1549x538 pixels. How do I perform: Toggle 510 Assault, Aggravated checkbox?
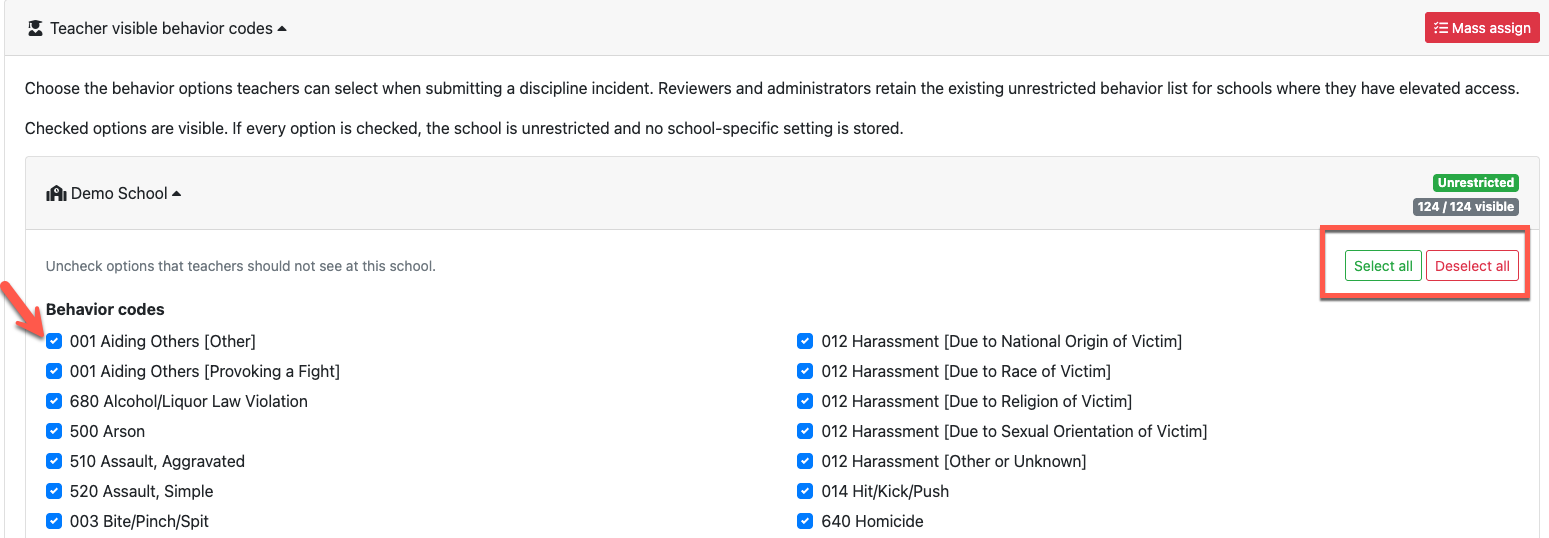point(54,461)
